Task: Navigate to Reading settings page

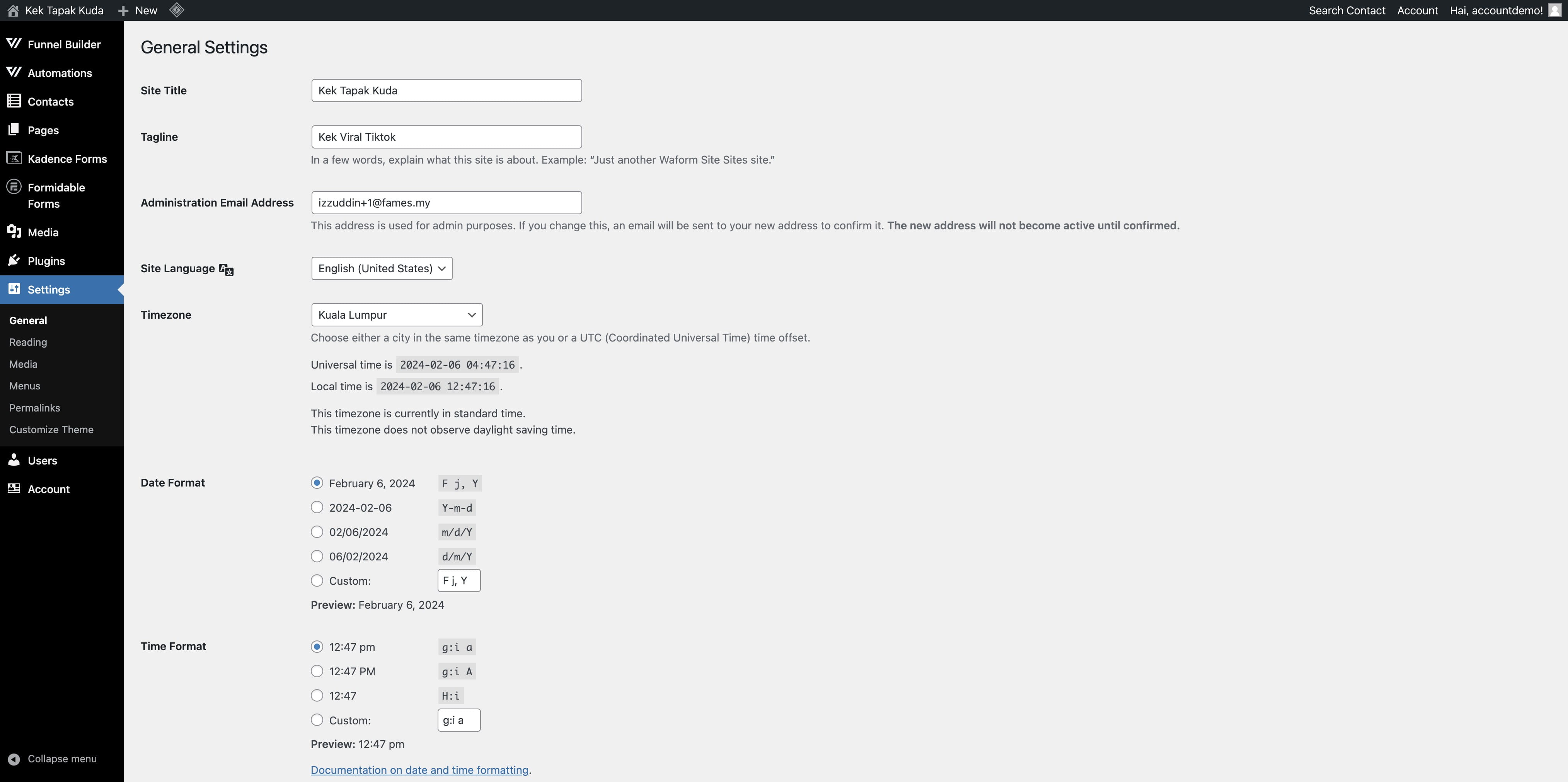Action: coord(28,342)
